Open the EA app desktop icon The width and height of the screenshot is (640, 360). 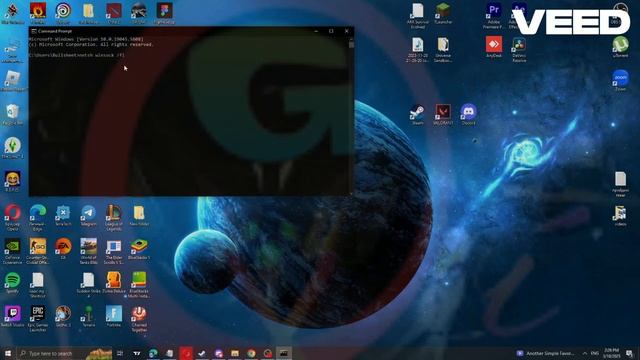coord(63,249)
